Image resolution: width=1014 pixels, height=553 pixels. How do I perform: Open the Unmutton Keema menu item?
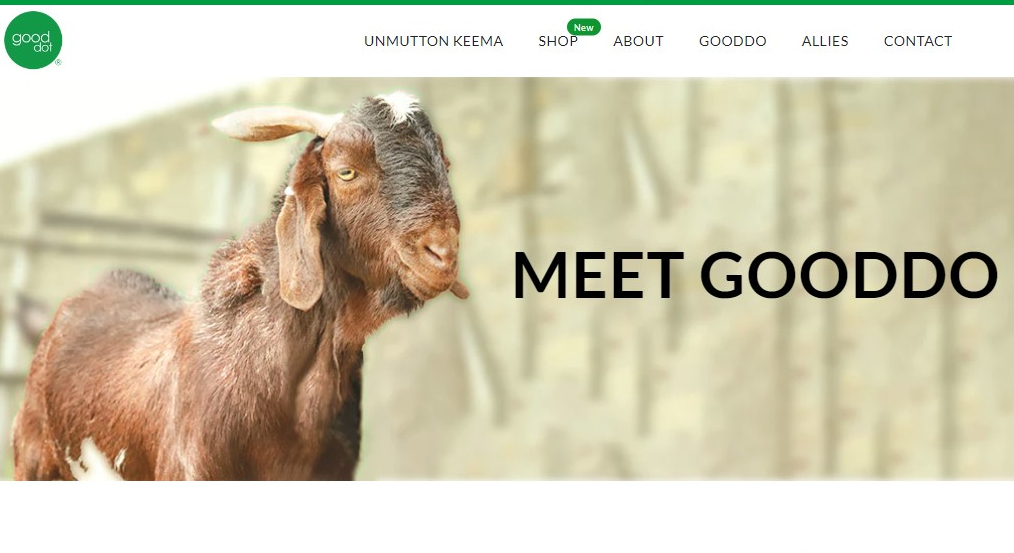pos(433,41)
